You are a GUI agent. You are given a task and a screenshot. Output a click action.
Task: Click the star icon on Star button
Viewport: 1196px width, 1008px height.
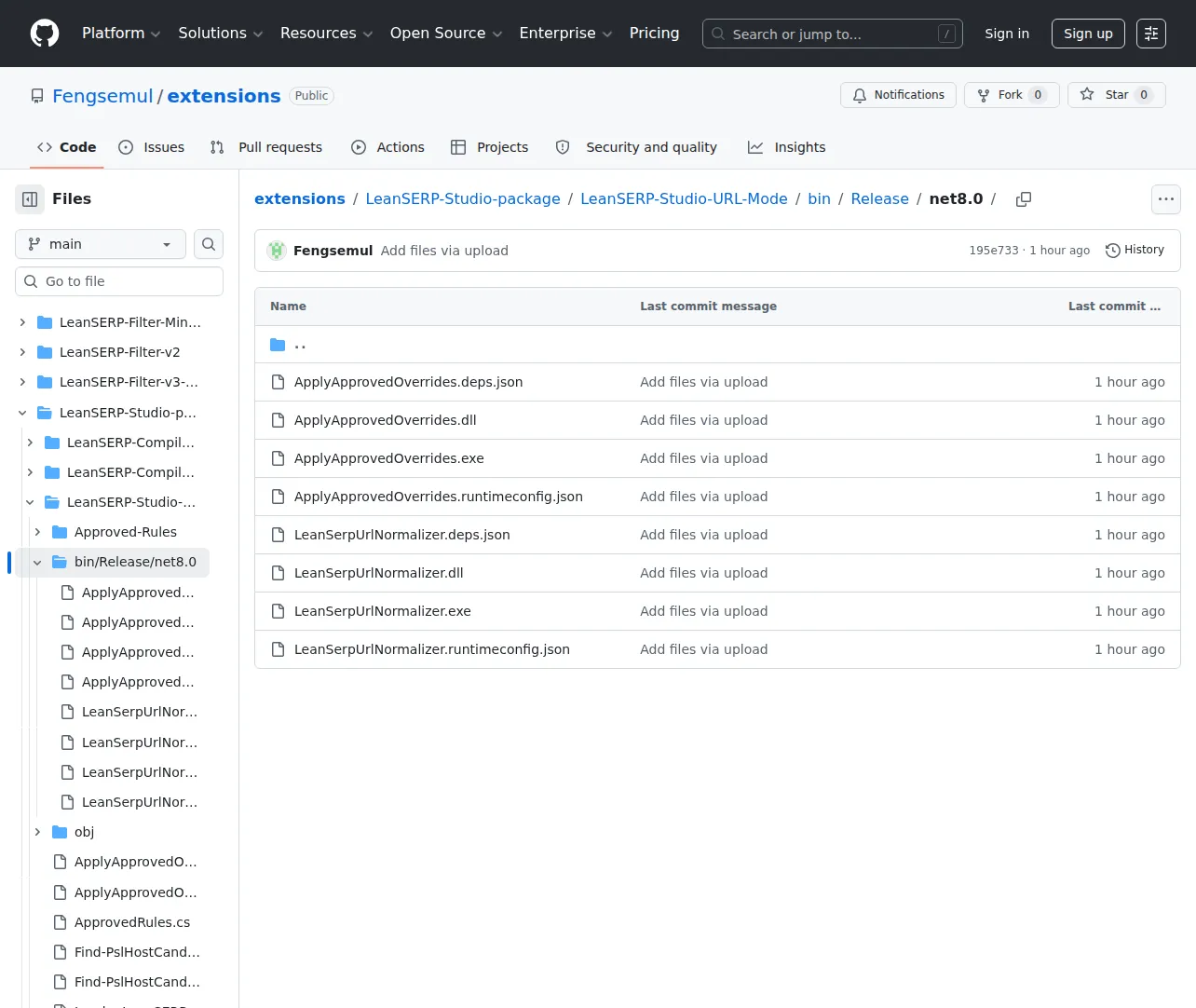[1087, 95]
